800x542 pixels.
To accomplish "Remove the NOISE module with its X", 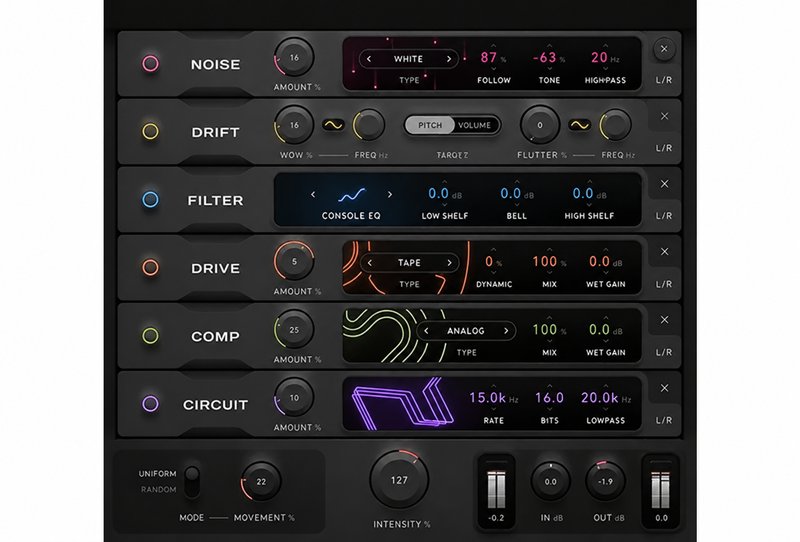I will [664, 49].
